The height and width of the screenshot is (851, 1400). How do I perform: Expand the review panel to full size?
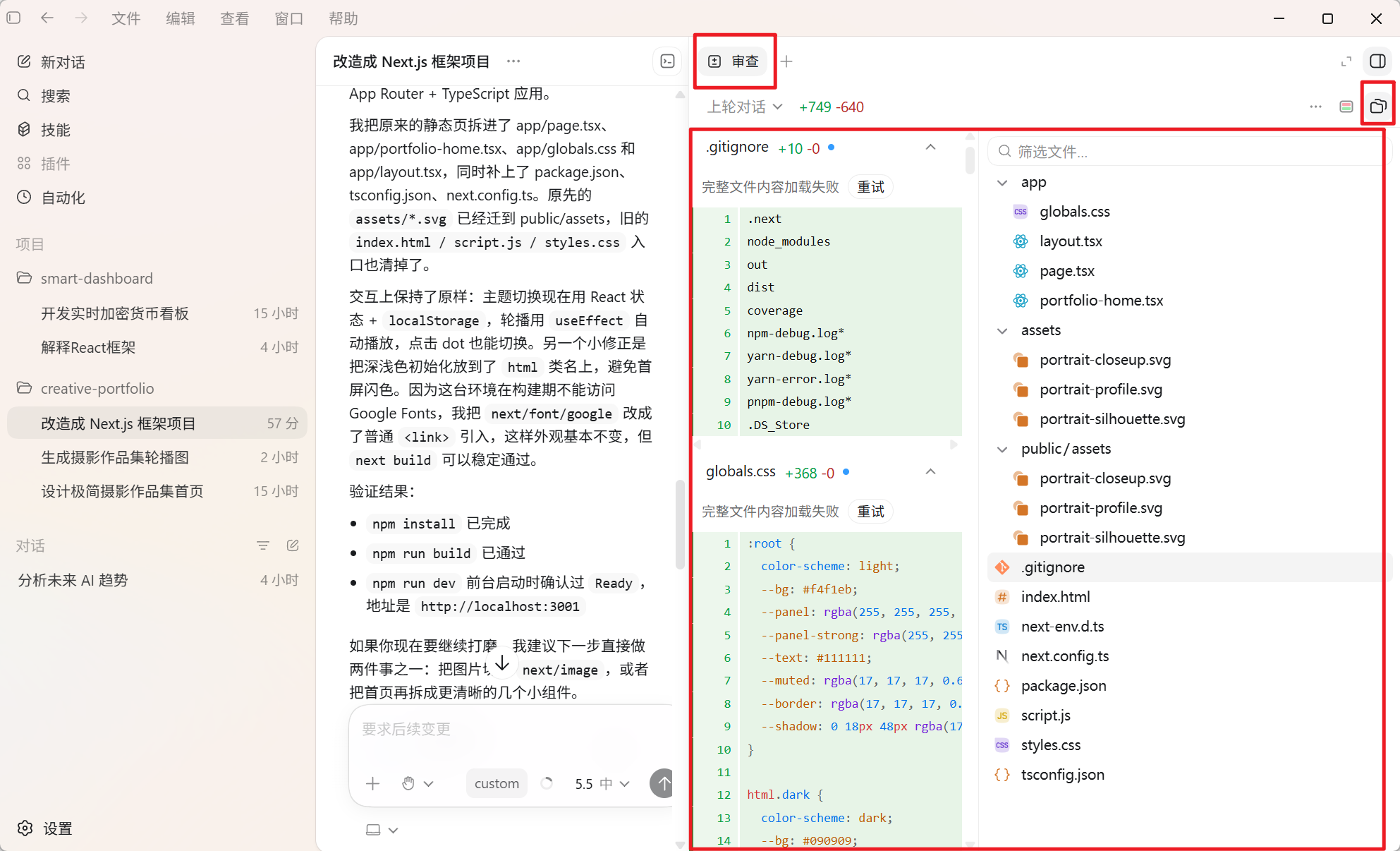(x=1346, y=61)
